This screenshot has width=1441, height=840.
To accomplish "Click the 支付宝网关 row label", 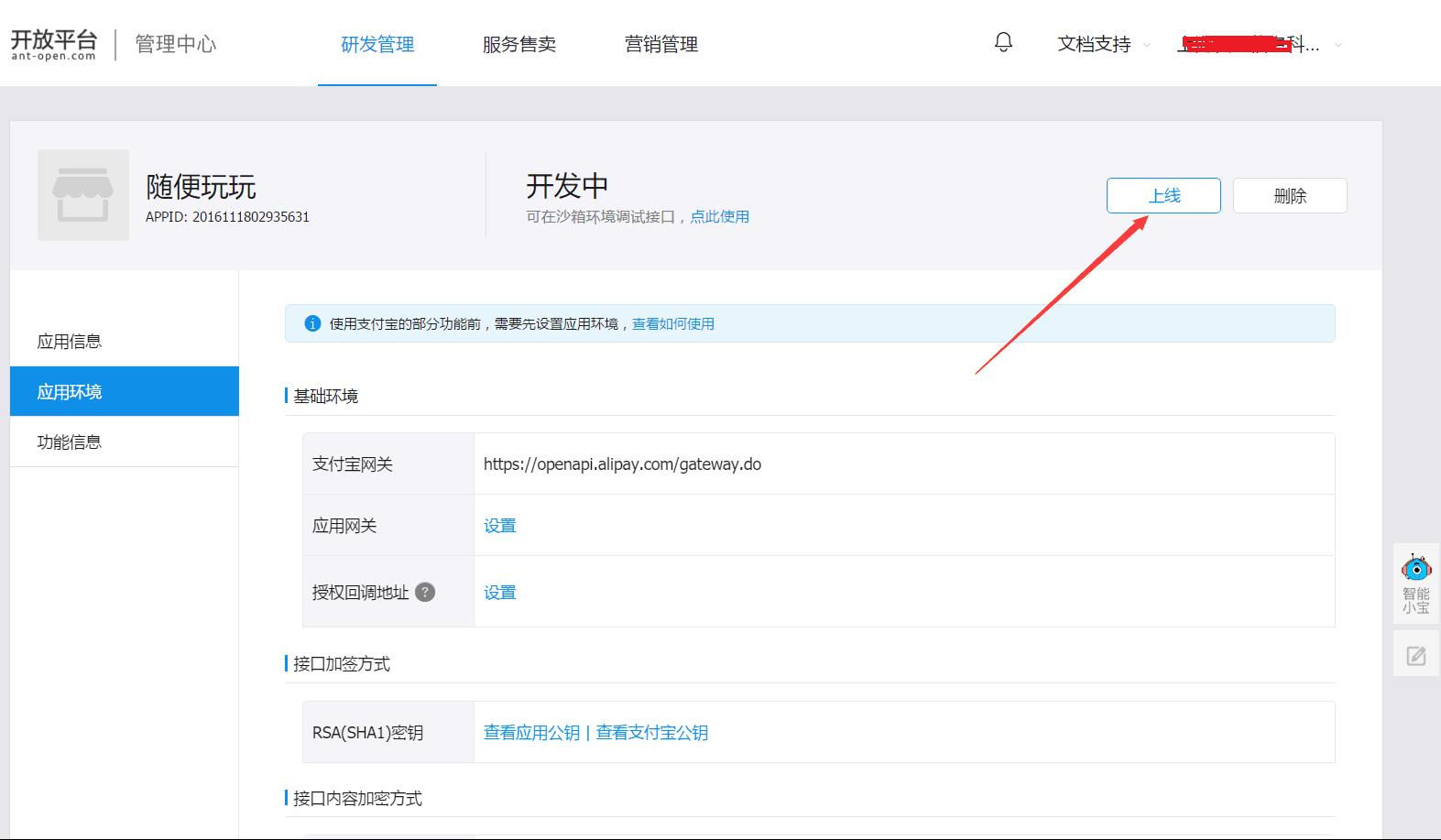I will 353,464.
